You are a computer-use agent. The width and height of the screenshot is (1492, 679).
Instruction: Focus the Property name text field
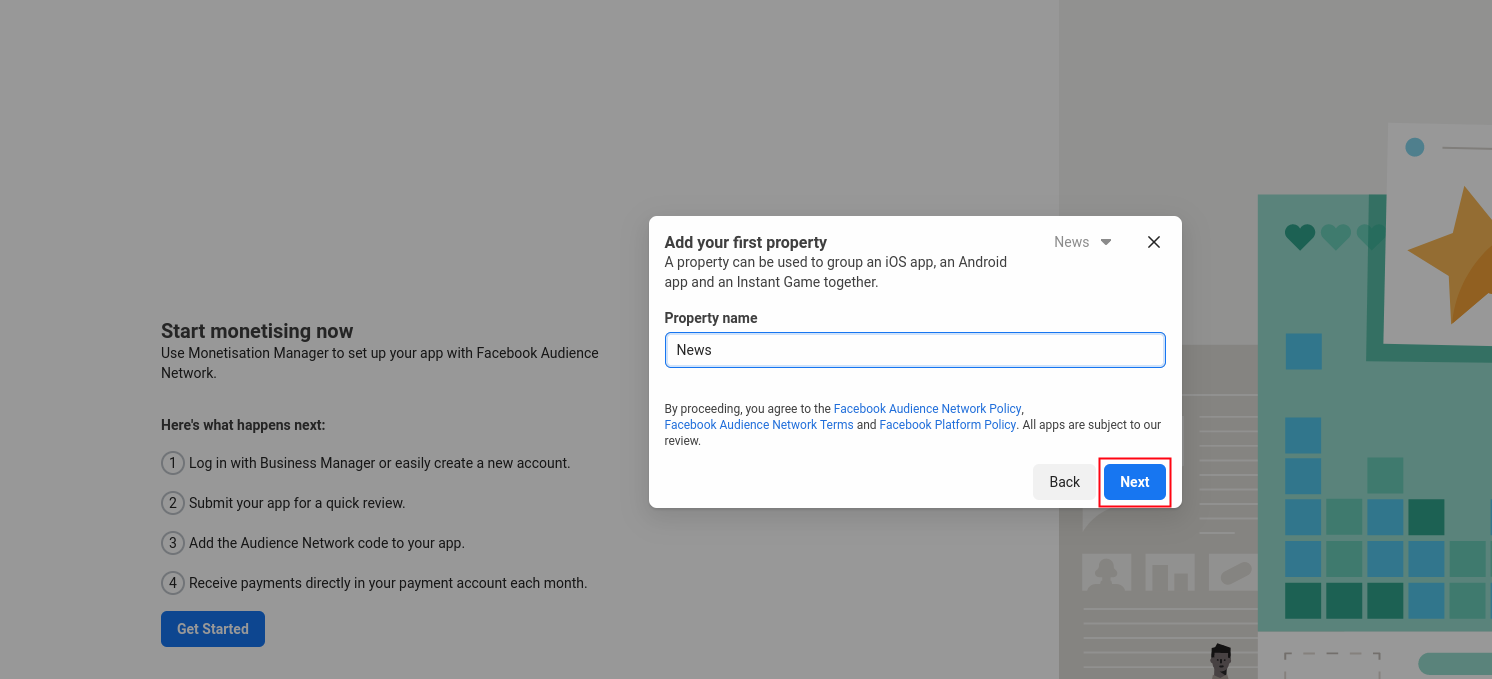coord(914,350)
